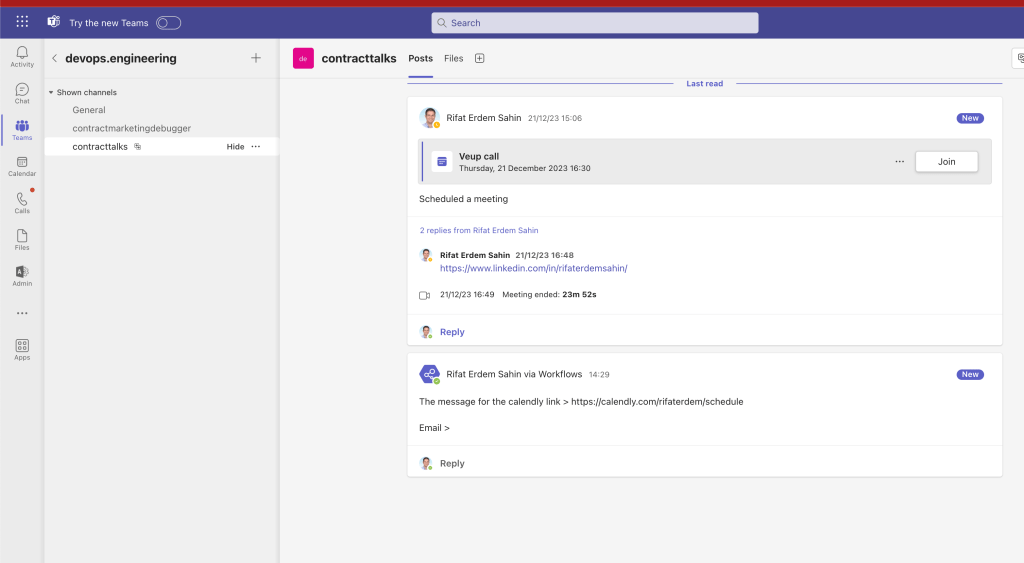Open Chat in the left rail
This screenshot has width=1024, height=563.
point(22,93)
